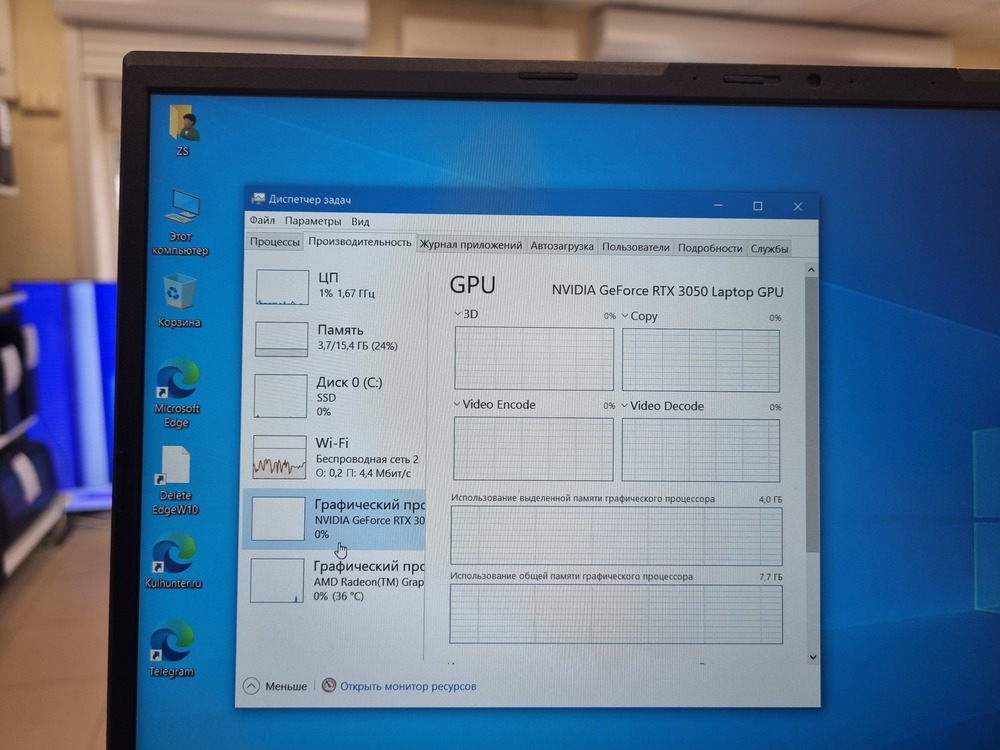Image resolution: width=1000 pixels, height=750 pixels.
Task: Switch to the Процессы tab
Action: pyautogui.click(x=275, y=242)
